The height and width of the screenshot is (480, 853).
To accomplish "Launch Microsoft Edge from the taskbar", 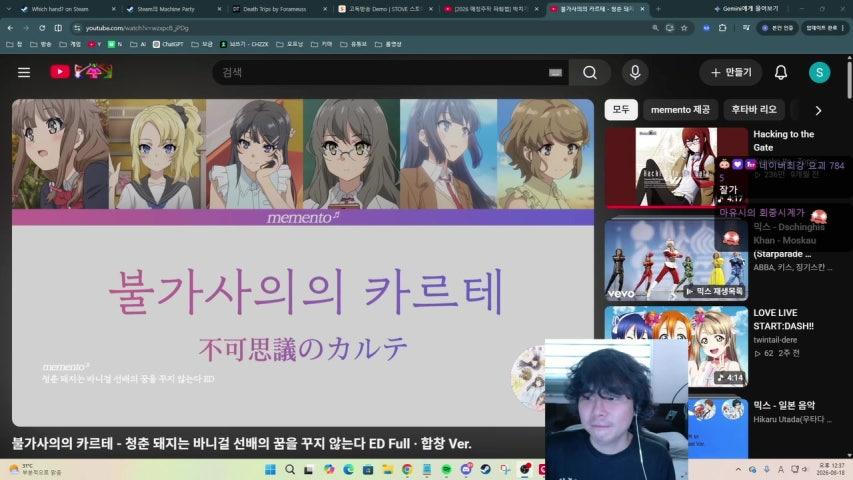I will [x=349, y=469].
